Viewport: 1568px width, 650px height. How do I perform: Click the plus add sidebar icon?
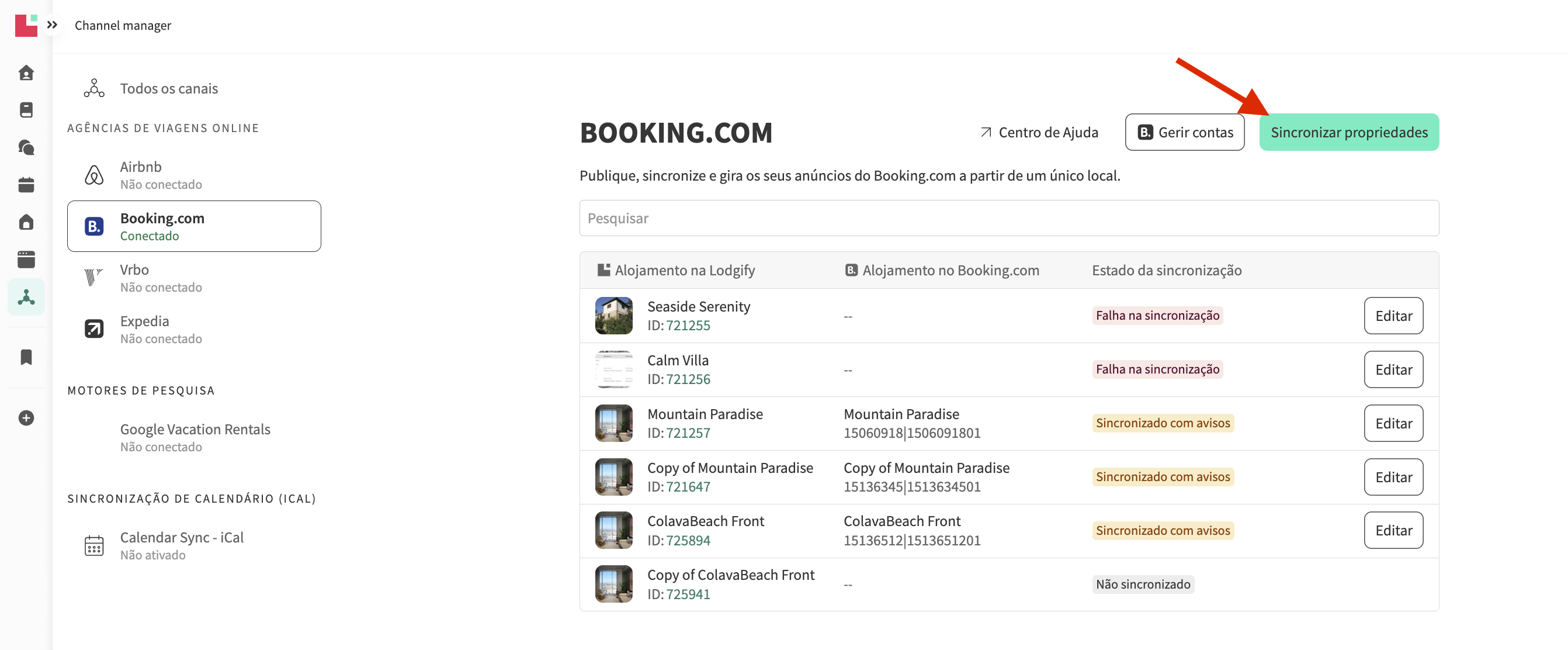26,418
